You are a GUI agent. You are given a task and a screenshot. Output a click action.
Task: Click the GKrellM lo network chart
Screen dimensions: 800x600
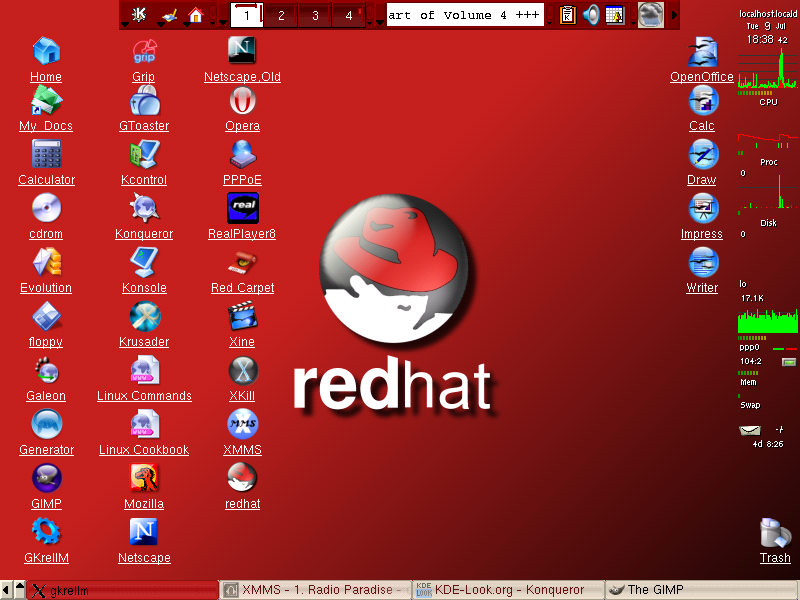pyautogui.click(x=767, y=320)
